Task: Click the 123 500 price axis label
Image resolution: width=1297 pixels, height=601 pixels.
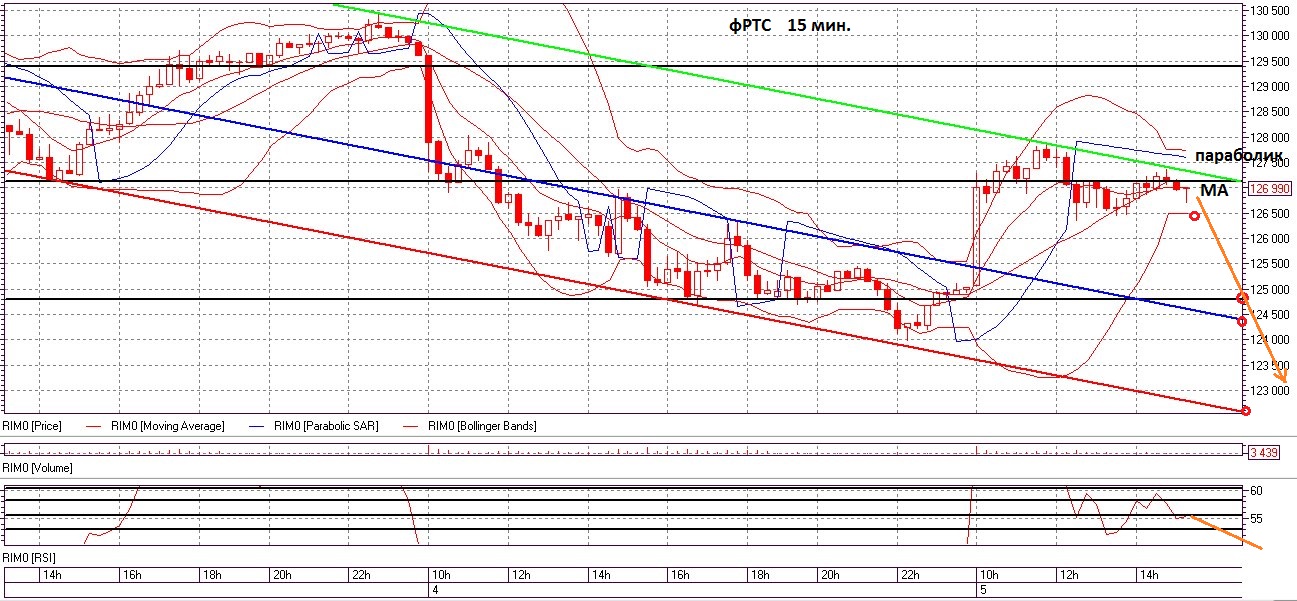Action: (1270, 366)
